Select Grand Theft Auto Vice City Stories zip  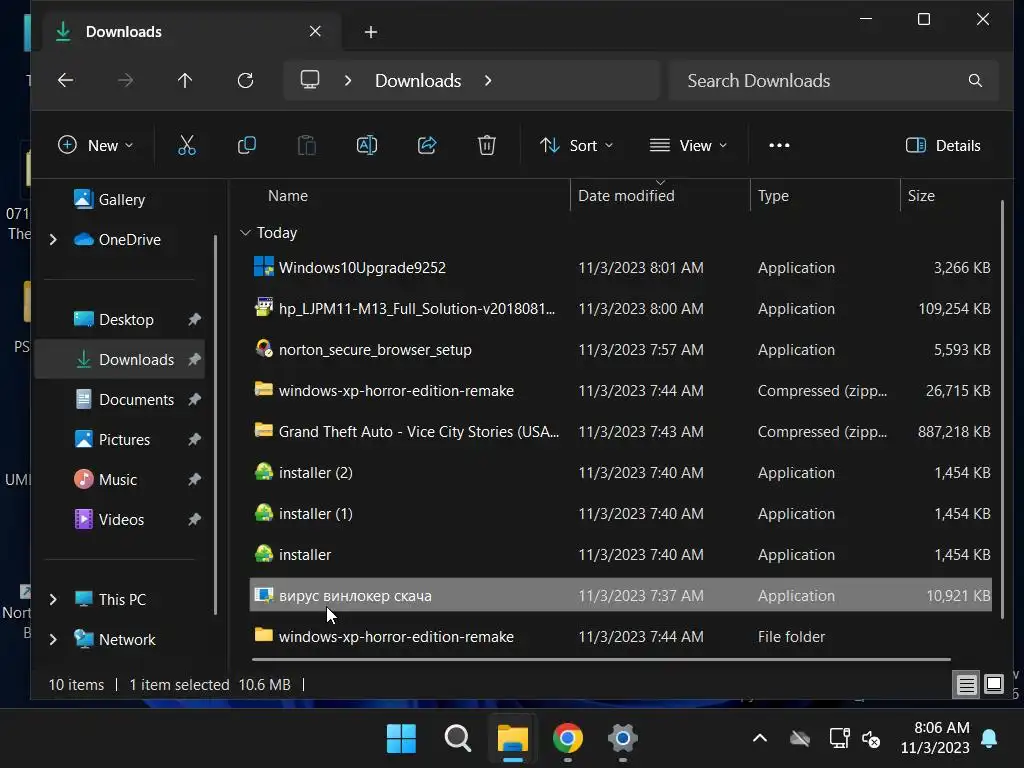coord(620,432)
